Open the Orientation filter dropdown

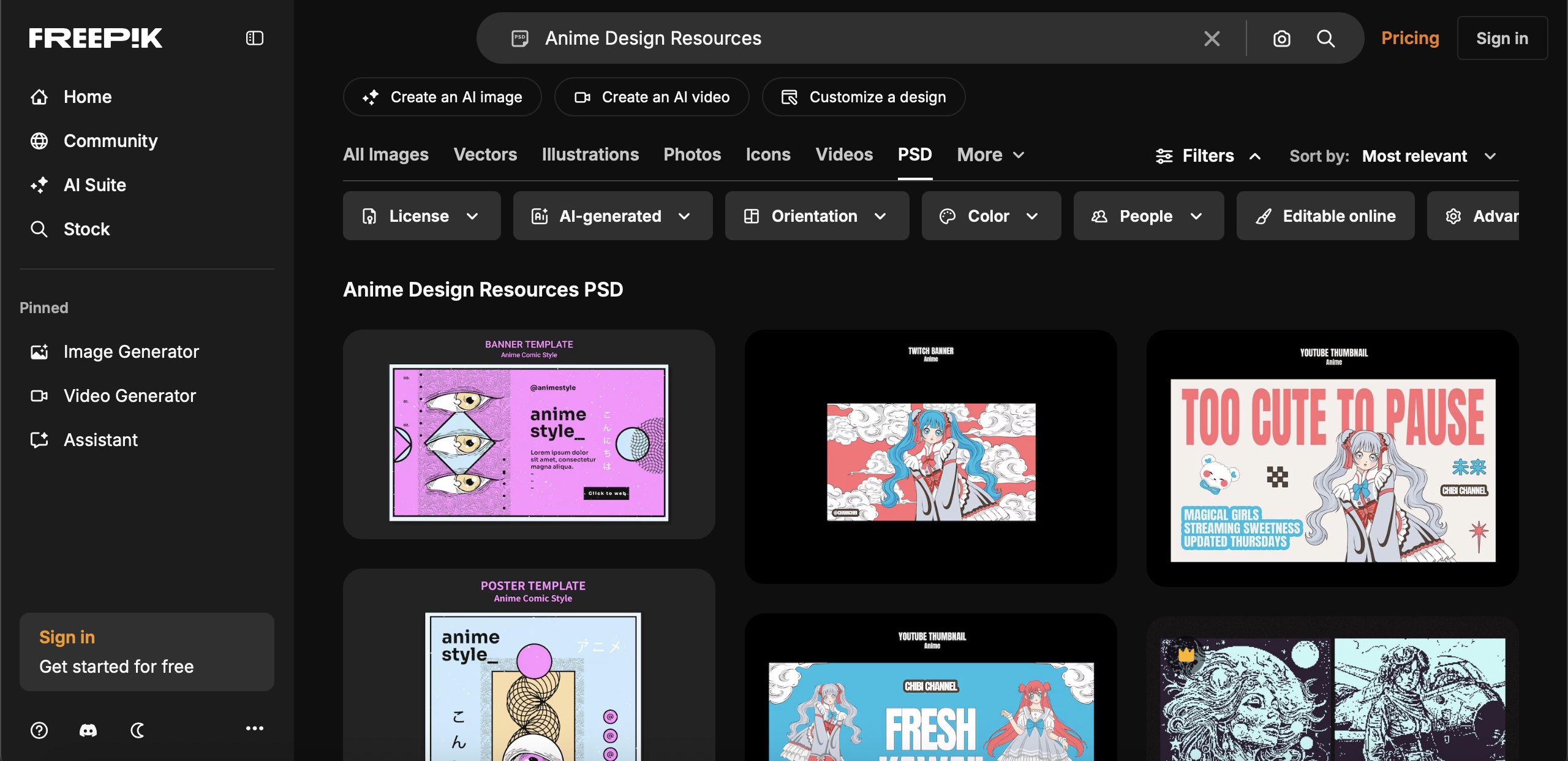pyautogui.click(x=817, y=216)
